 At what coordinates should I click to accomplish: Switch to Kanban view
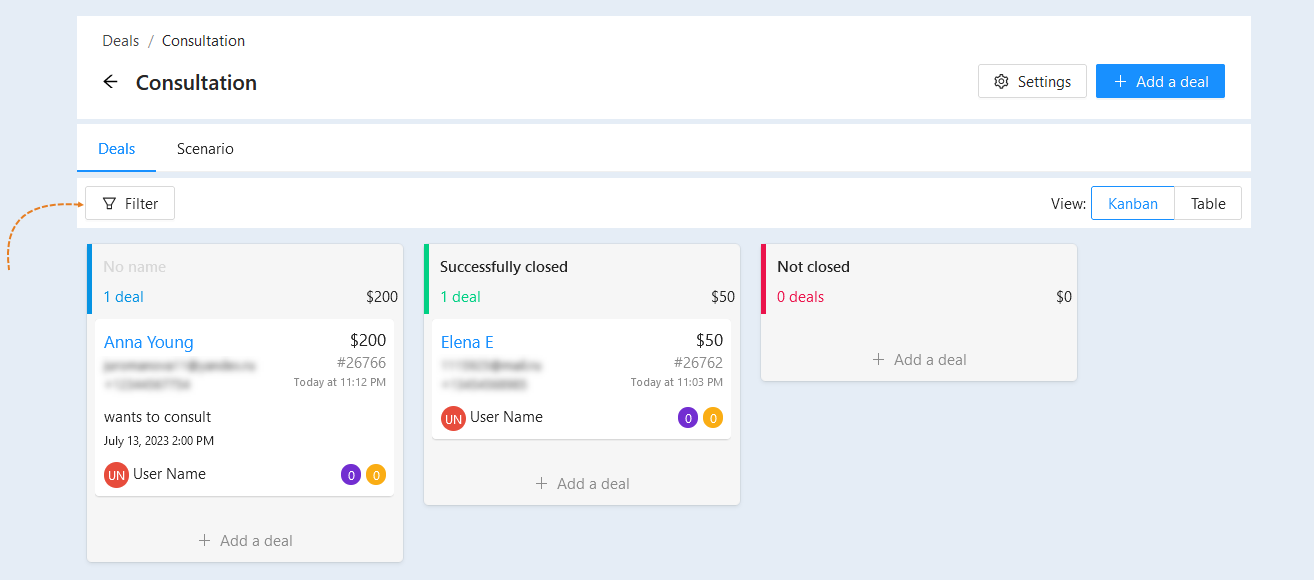1132,204
